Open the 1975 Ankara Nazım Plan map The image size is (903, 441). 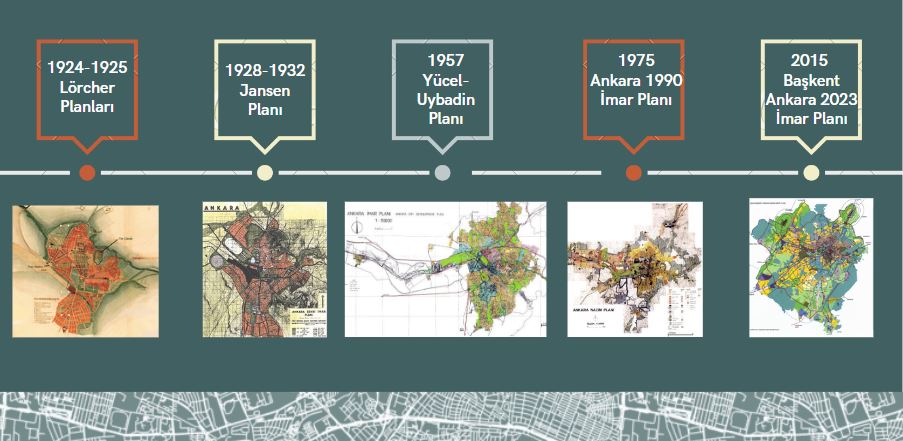pos(634,268)
